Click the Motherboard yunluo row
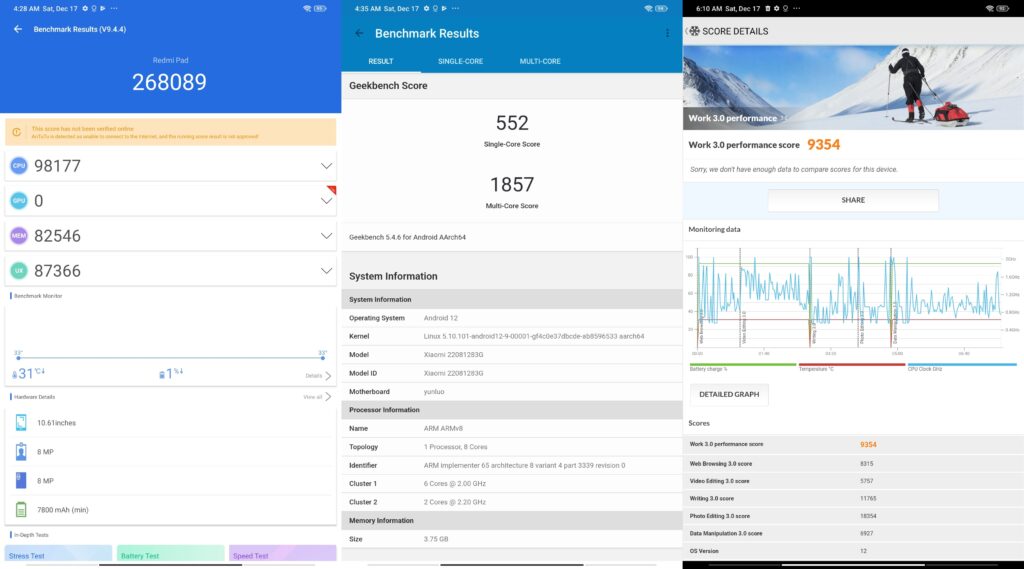The width and height of the screenshot is (1024, 569). (x=512, y=391)
